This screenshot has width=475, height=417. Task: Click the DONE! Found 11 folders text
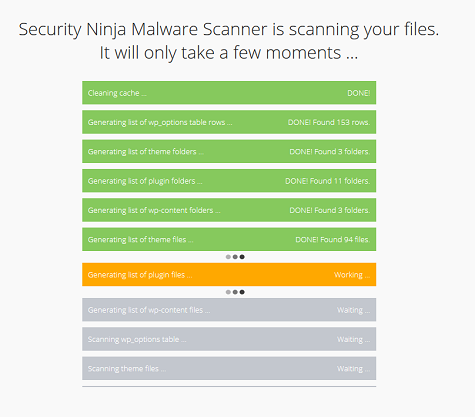pyautogui.click(x=328, y=181)
